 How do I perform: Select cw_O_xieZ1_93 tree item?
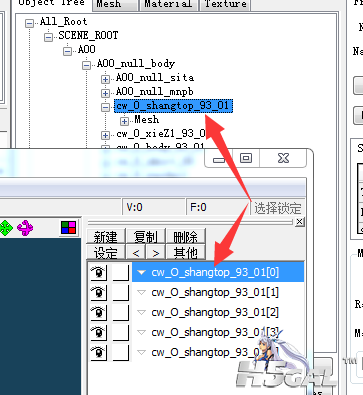[161, 134]
